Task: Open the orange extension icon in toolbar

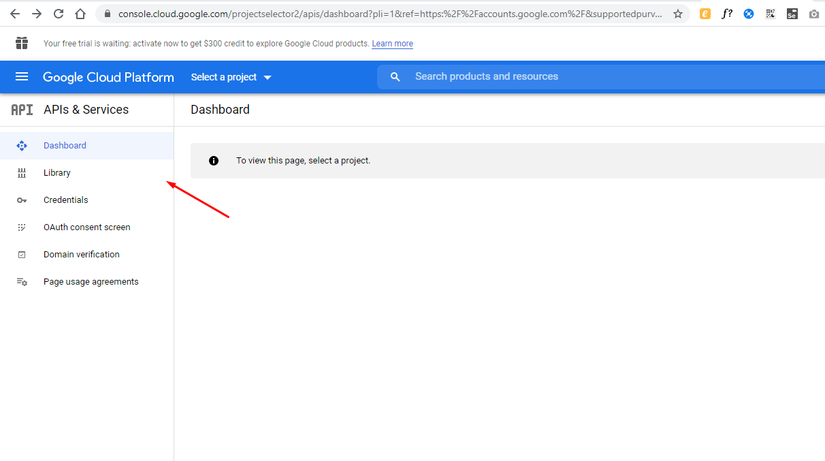Action: pos(705,14)
